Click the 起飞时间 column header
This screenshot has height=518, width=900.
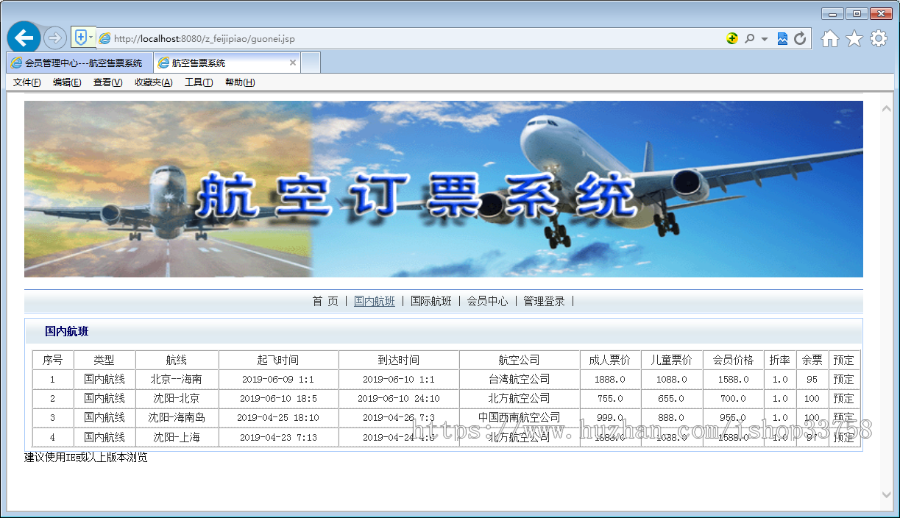[x=278, y=360]
